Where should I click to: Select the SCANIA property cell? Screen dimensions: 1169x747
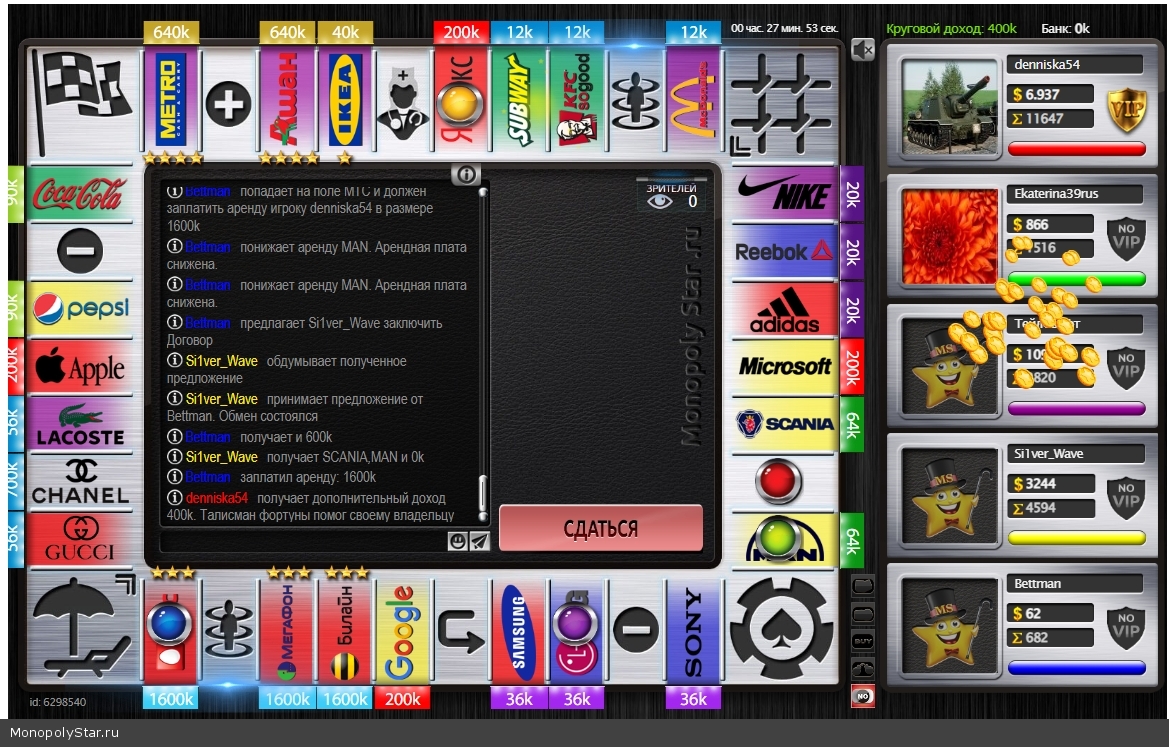[784, 424]
